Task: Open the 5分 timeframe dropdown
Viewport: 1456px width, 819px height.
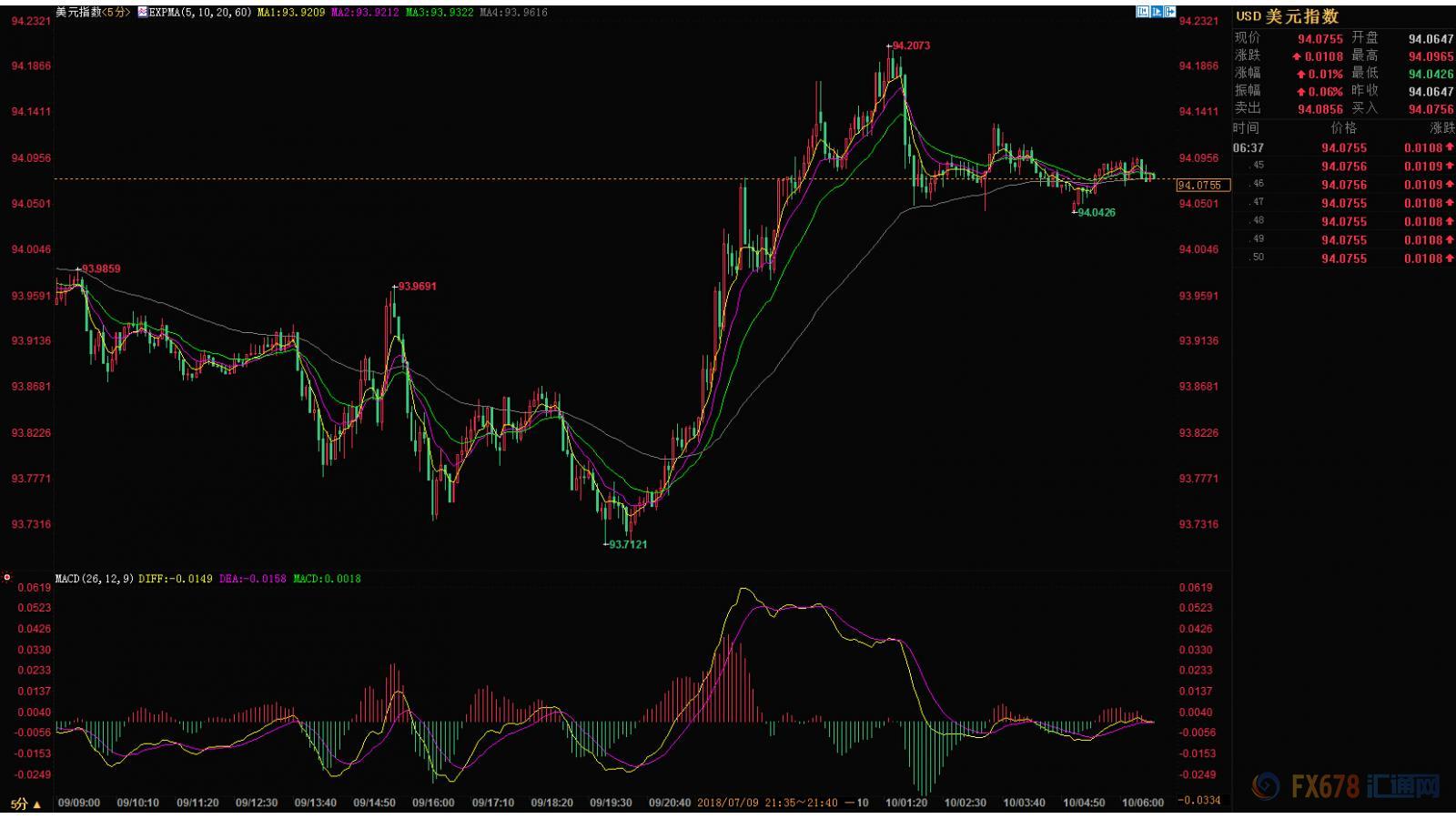Action: (x=25, y=804)
